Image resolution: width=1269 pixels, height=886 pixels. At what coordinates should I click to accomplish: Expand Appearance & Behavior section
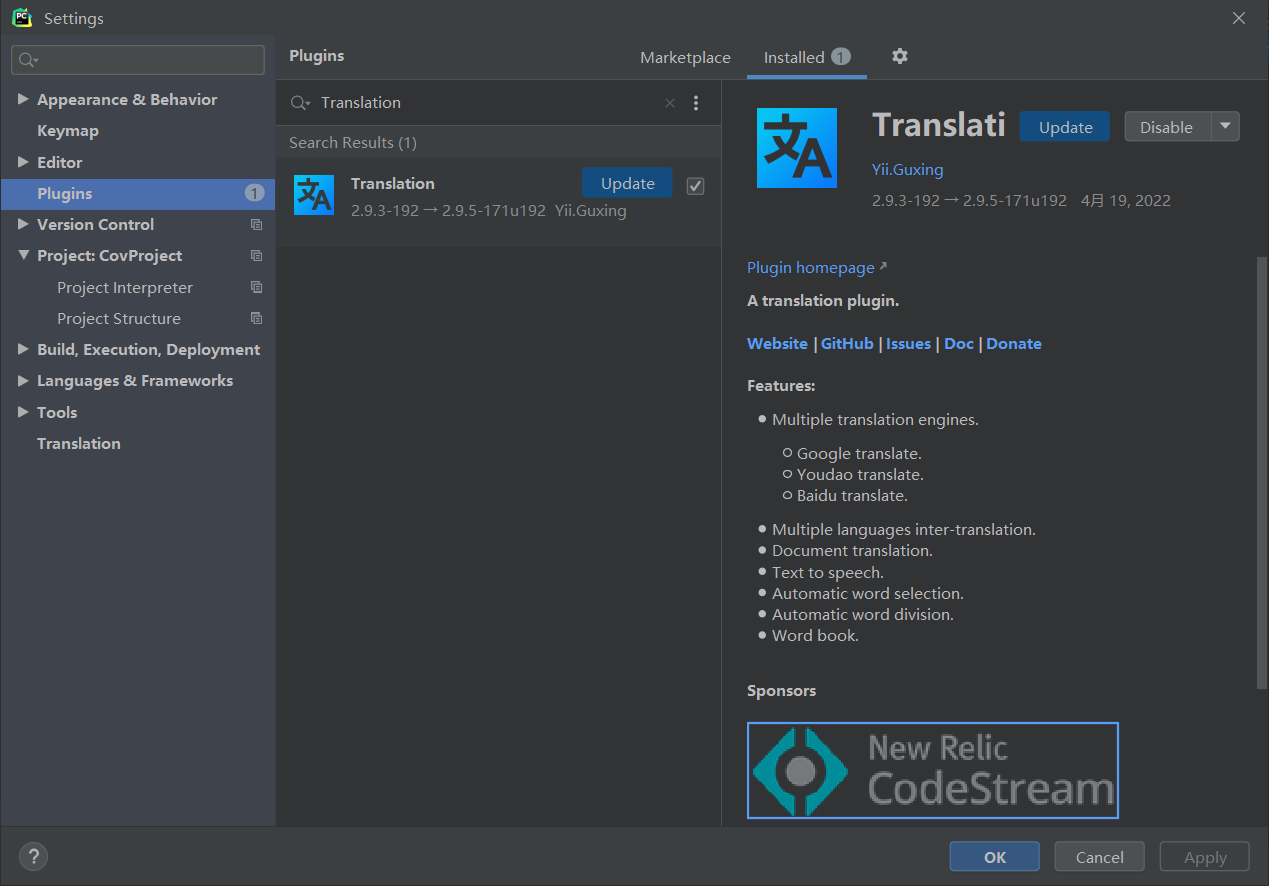click(x=23, y=99)
